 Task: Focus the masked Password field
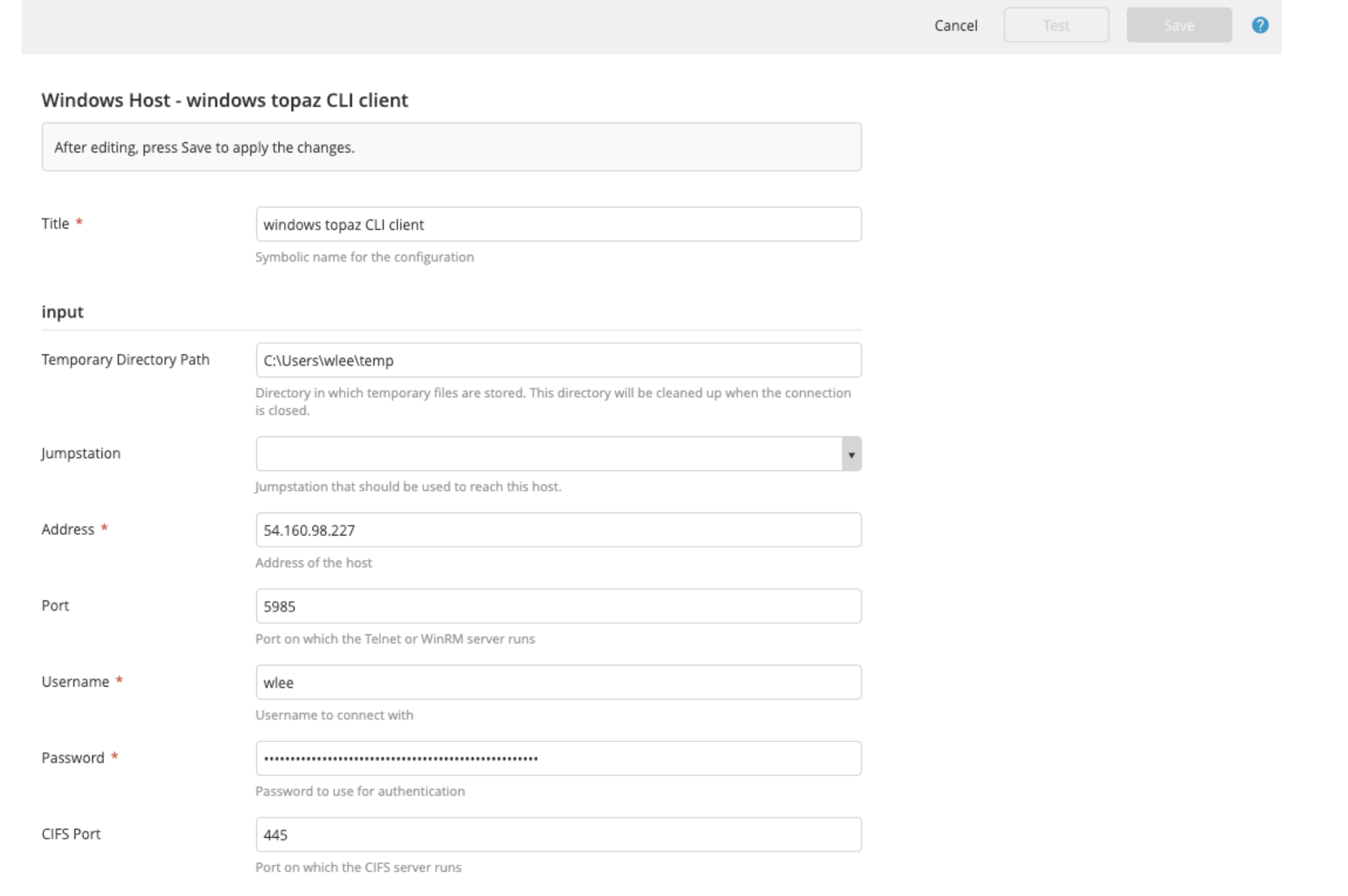pos(558,758)
